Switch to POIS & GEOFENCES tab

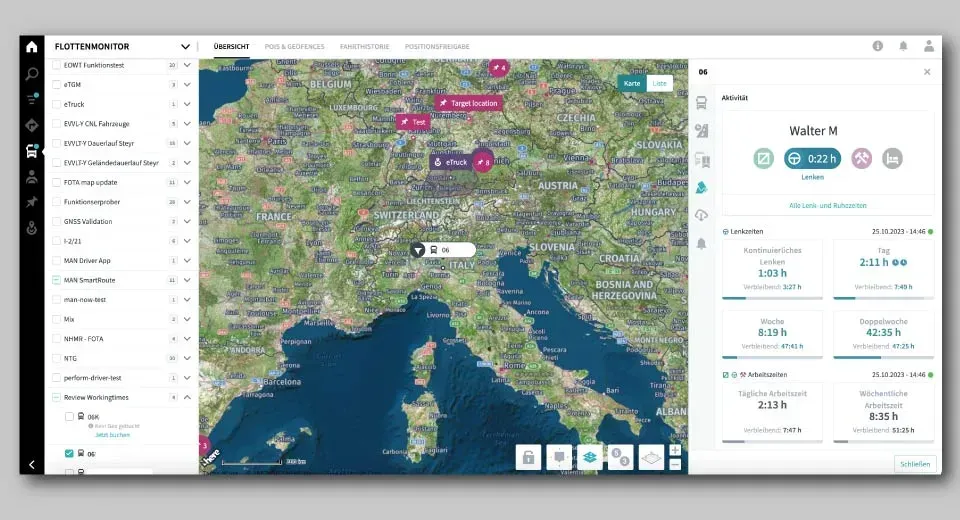click(294, 47)
